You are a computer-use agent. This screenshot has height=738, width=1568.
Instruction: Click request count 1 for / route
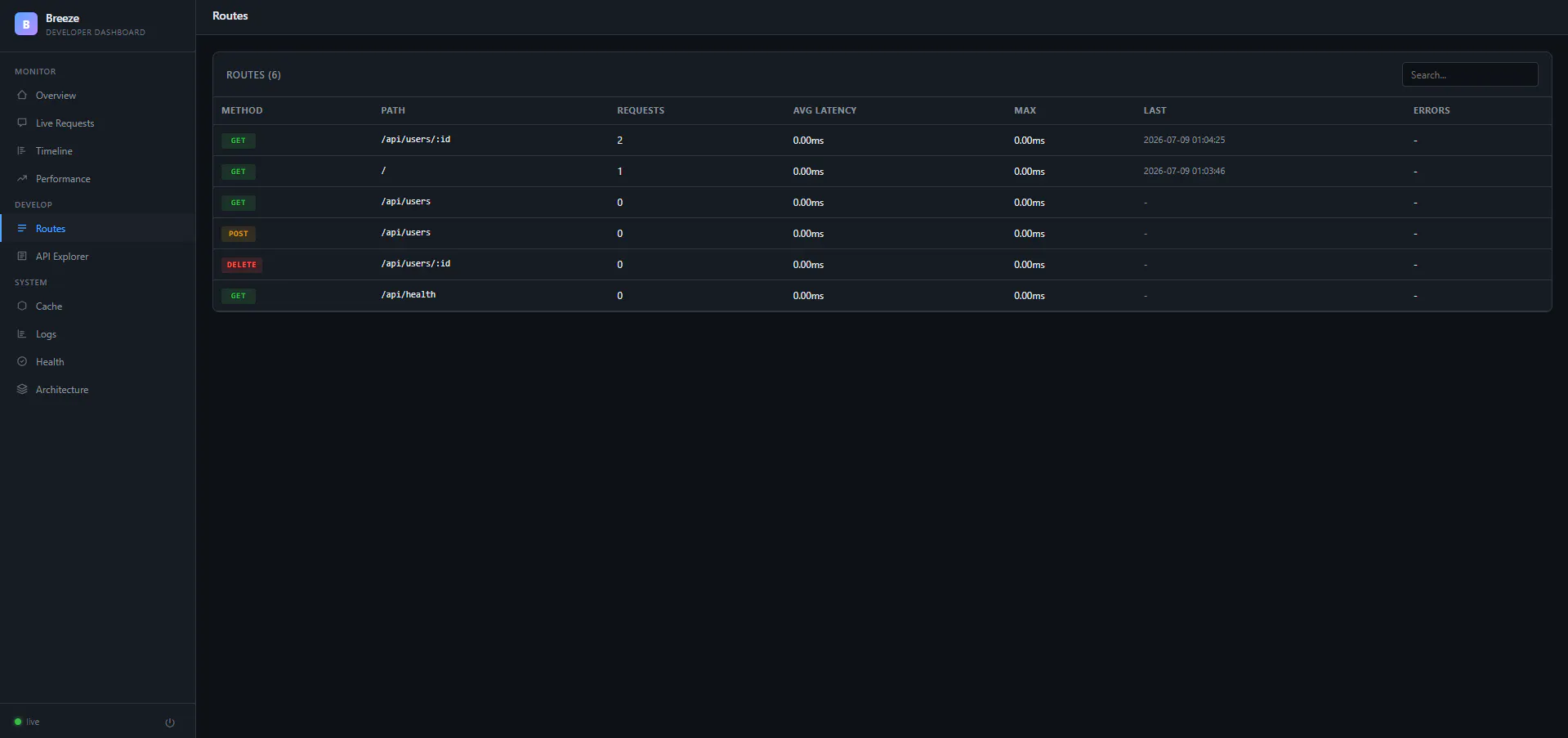(x=620, y=172)
